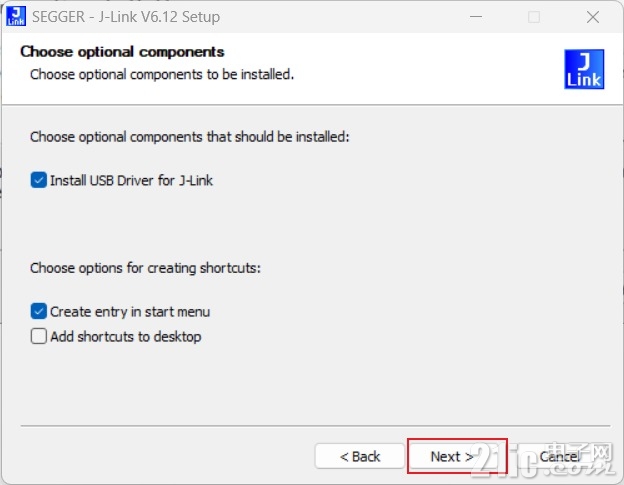Click the "Choose optional components to be installed." subtitle
This screenshot has width=624, height=485.
162,74
